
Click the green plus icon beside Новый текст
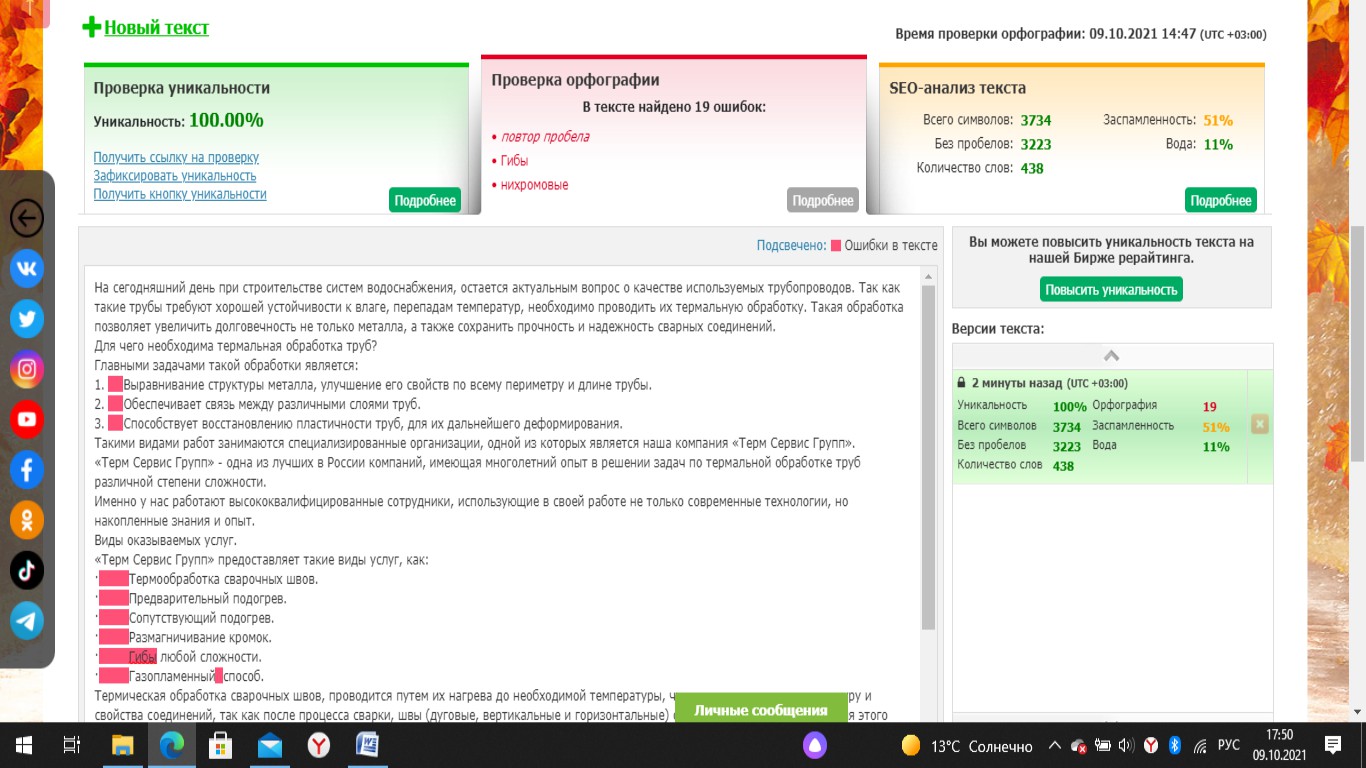pyautogui.click(x=92, y=27)
